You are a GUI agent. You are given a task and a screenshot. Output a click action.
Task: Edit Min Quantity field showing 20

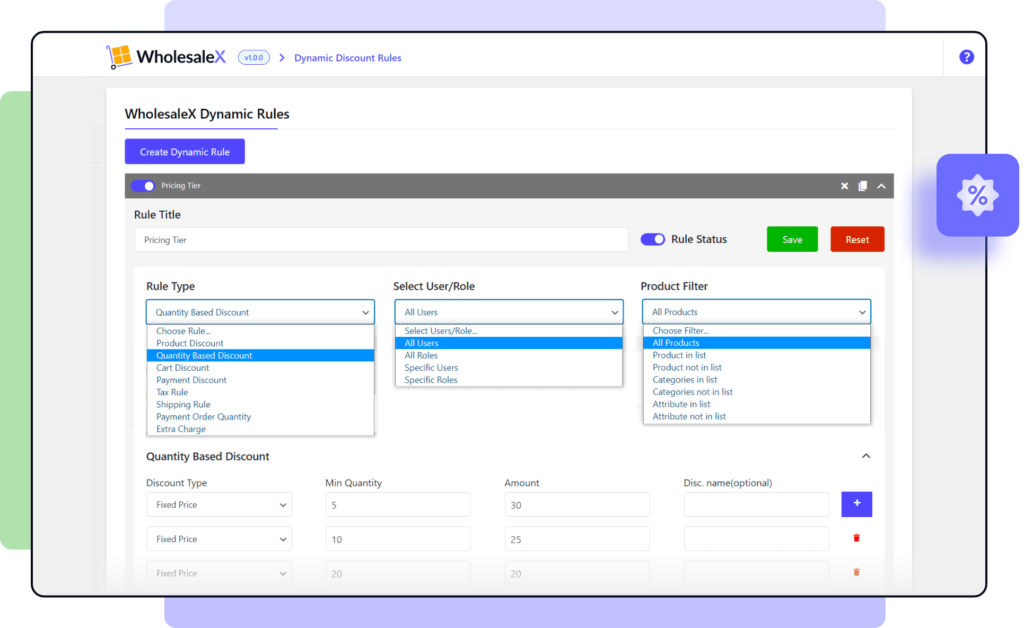pos(398,573)
